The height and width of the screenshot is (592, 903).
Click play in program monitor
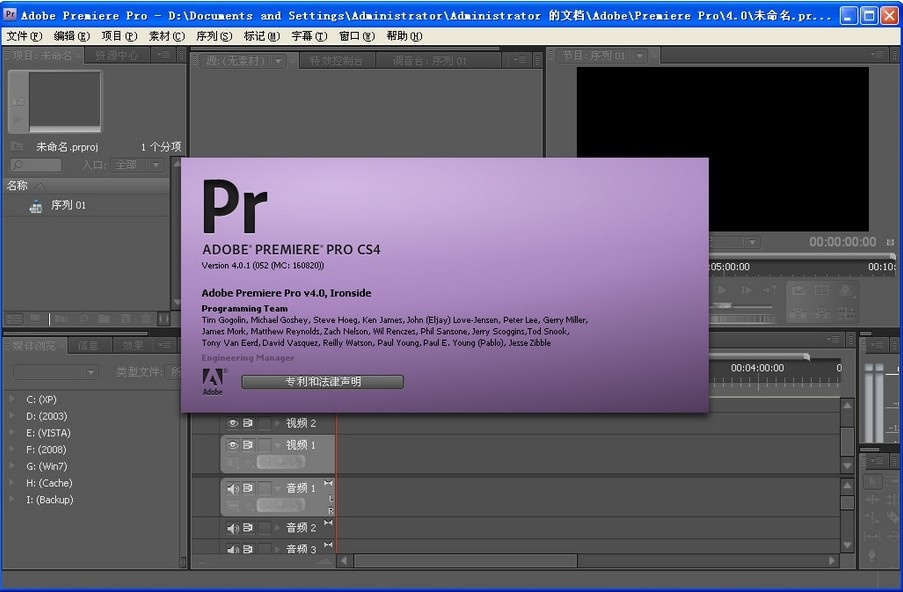pos(722,290)
